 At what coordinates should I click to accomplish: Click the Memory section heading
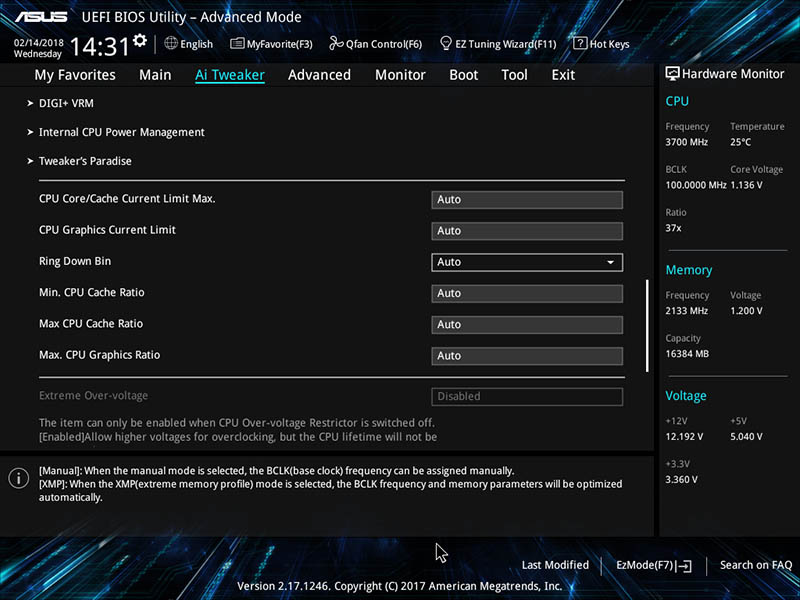[689, 270]
